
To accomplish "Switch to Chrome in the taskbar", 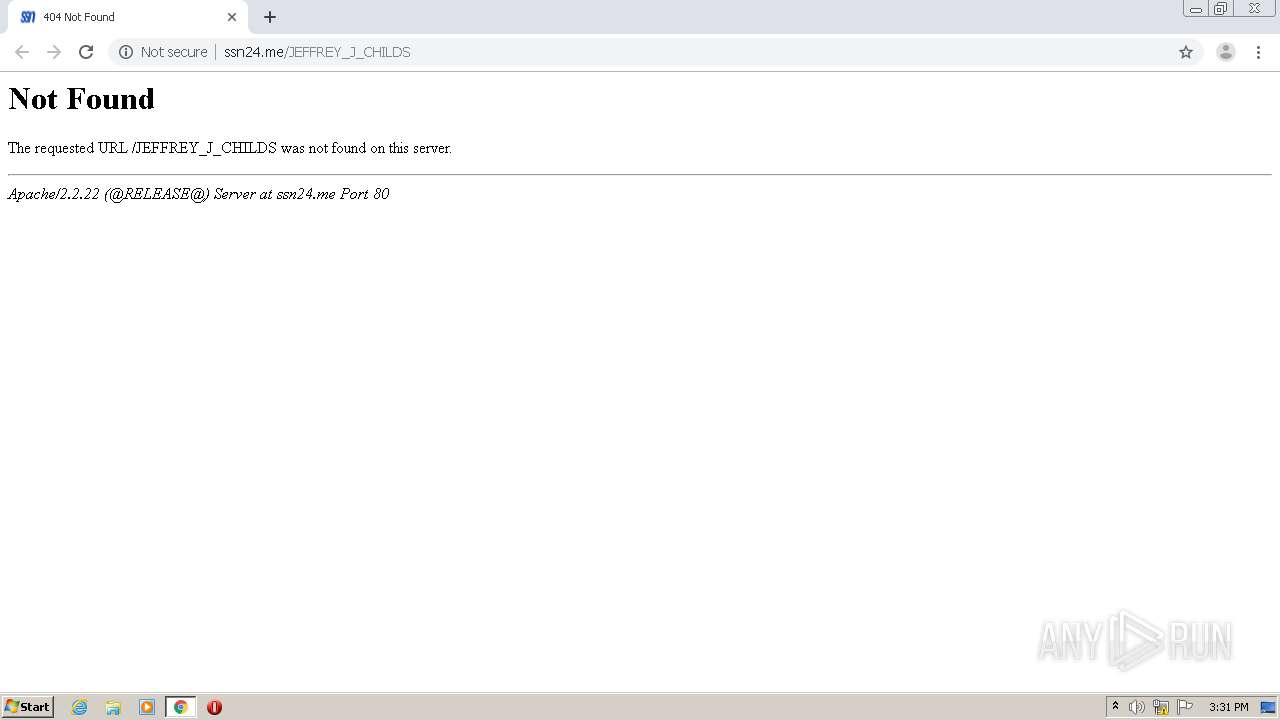I will click(x=180, y=707).
